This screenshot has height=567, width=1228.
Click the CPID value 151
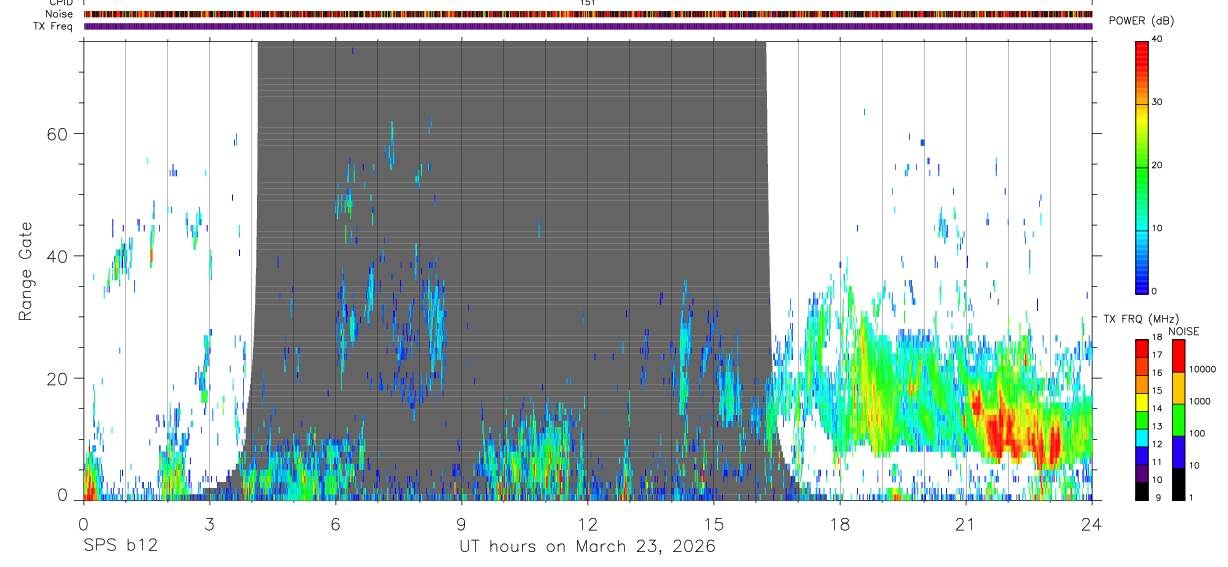tap(588, 3)
